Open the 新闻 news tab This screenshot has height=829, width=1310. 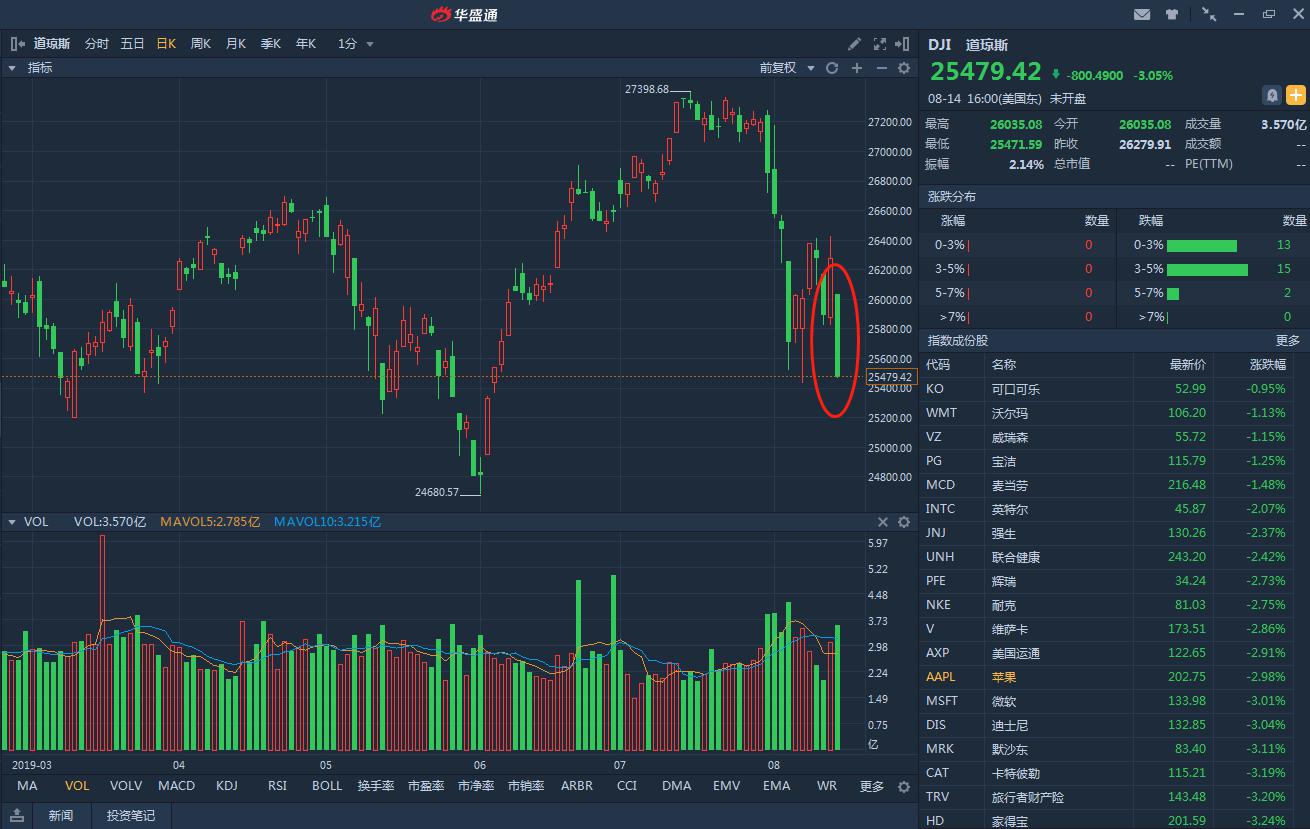coord(61,815)
